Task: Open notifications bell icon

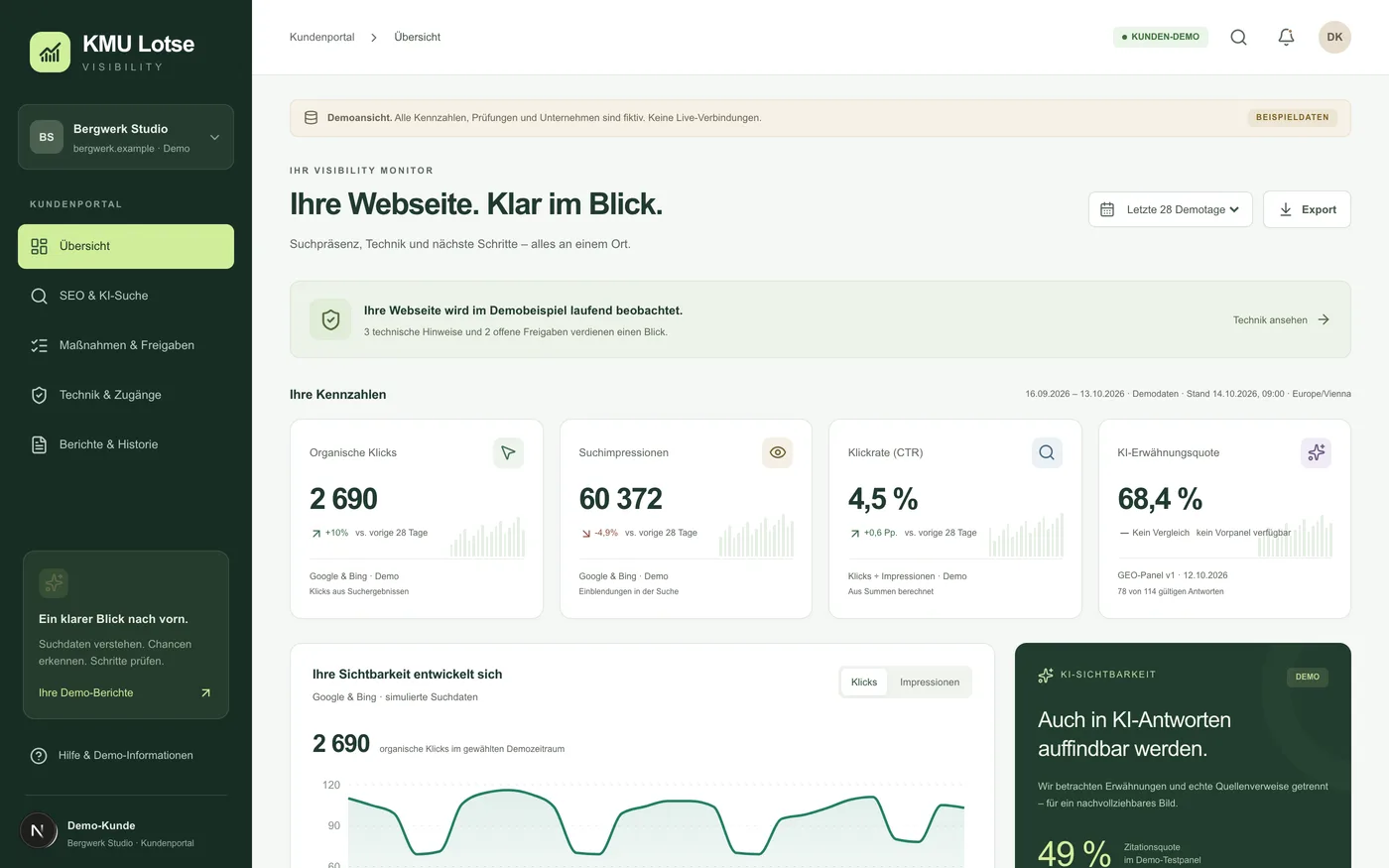Action: pyautogui.click(x=1286, y=37)
